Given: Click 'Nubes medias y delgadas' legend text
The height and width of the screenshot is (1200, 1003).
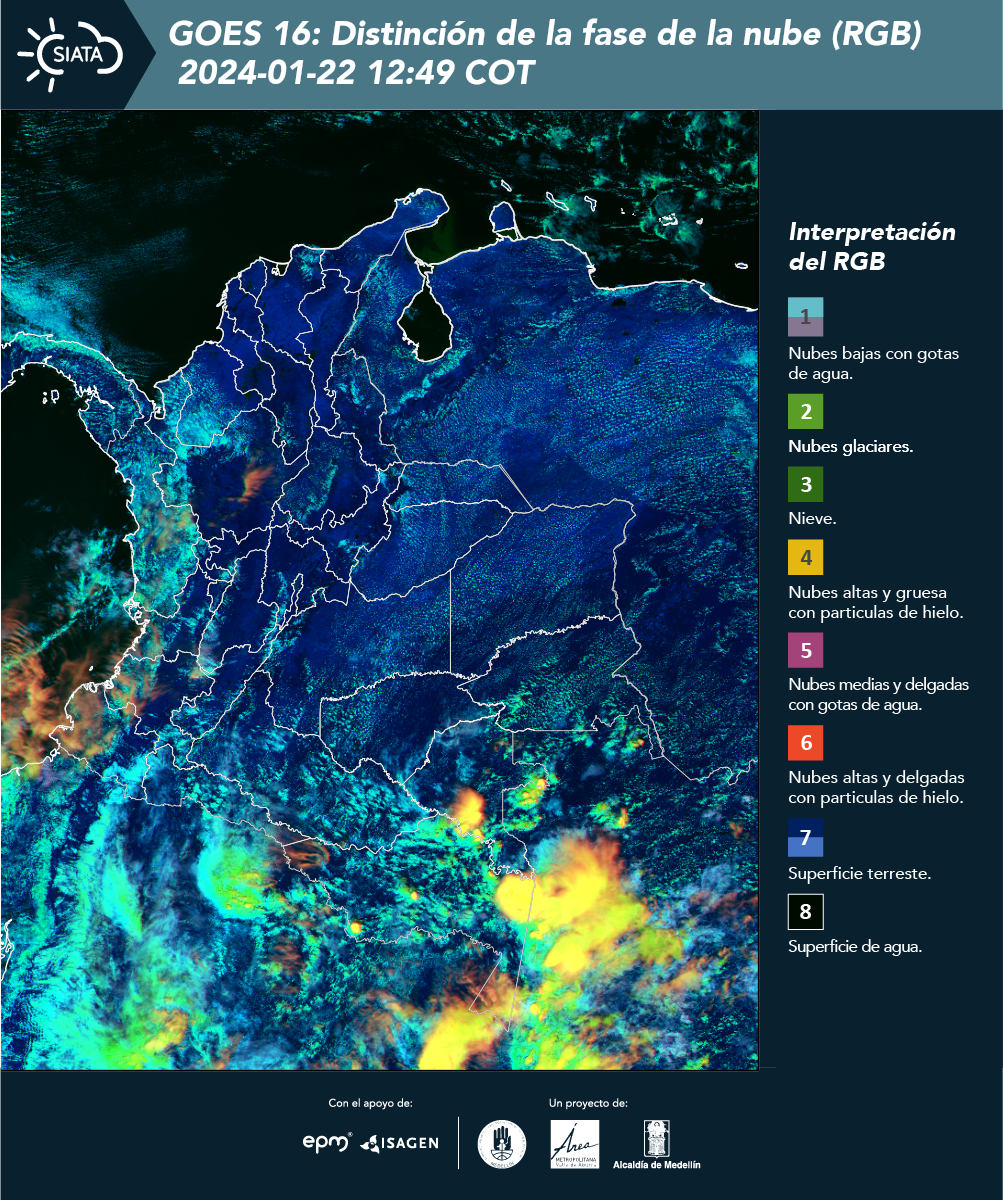Looking at the screenshot, I should 878,685.
